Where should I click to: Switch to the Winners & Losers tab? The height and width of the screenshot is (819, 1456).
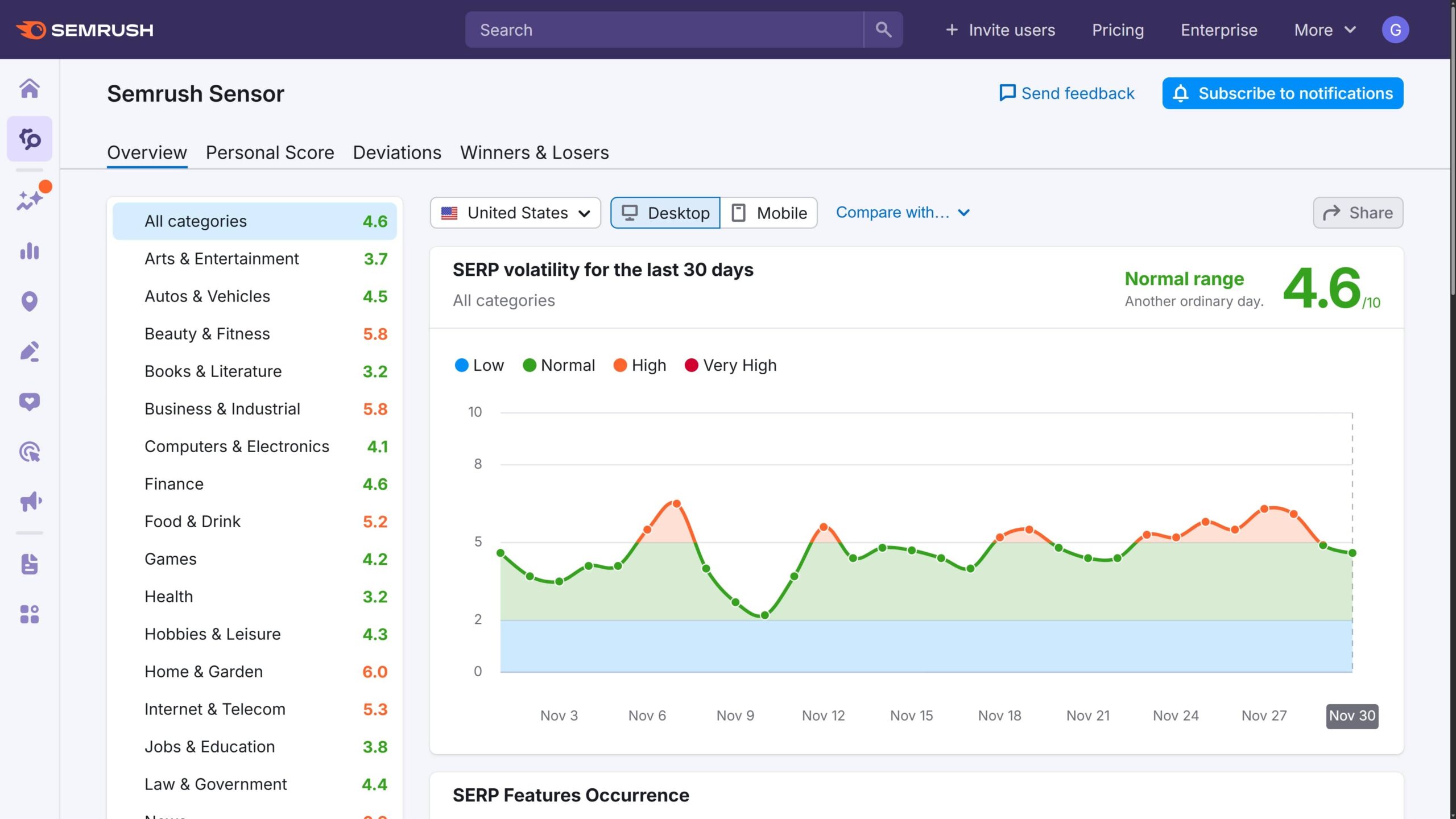tap(534, 152)
